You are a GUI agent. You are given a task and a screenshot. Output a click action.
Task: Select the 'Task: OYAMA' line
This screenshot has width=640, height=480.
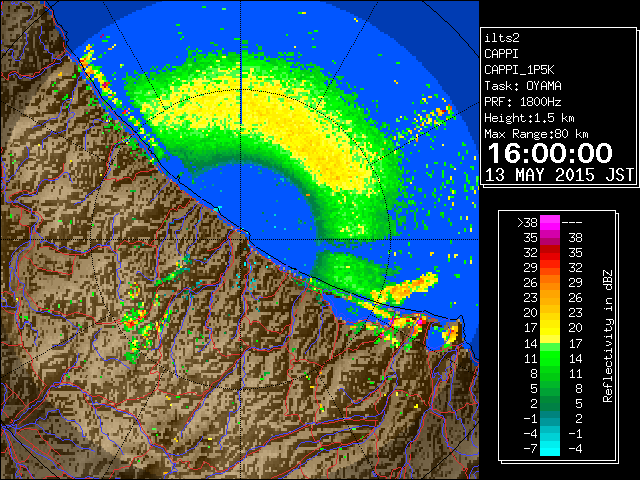tap(523, 86)
